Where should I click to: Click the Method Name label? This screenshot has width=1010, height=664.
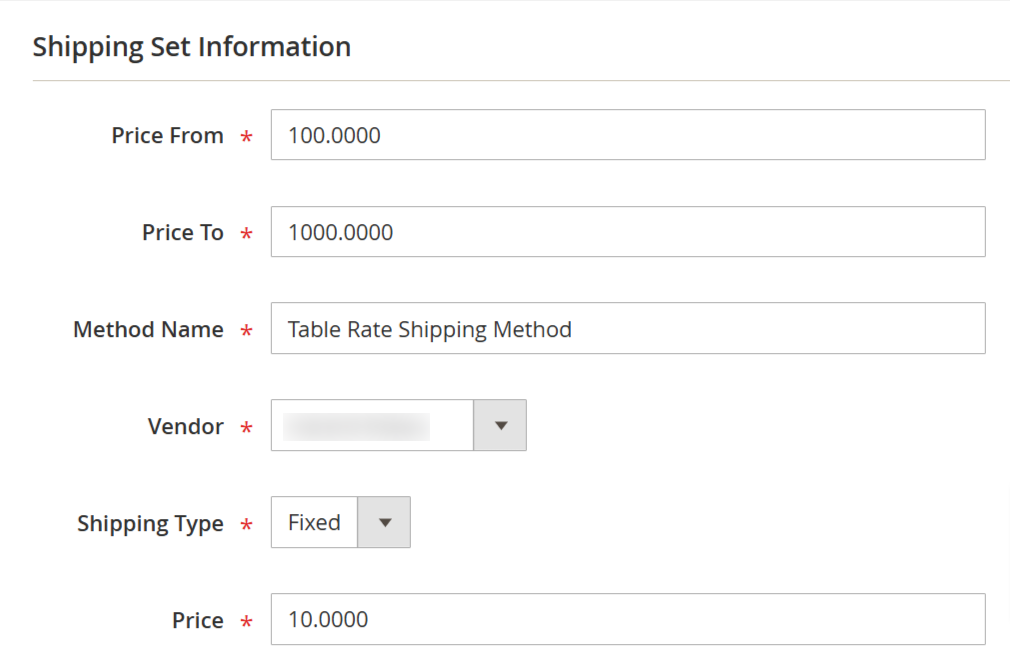tap(148, 330)
